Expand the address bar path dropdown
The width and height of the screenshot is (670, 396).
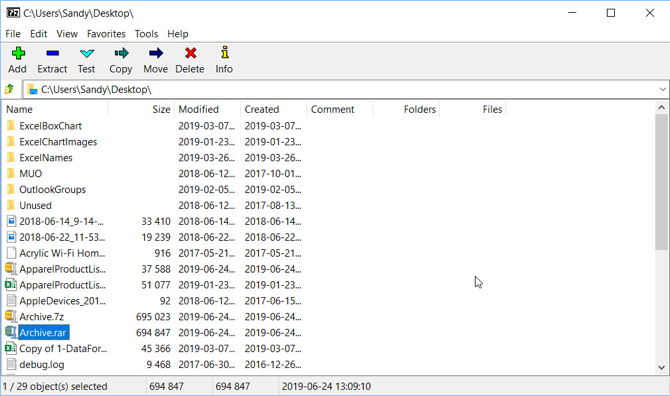[662, 89]
